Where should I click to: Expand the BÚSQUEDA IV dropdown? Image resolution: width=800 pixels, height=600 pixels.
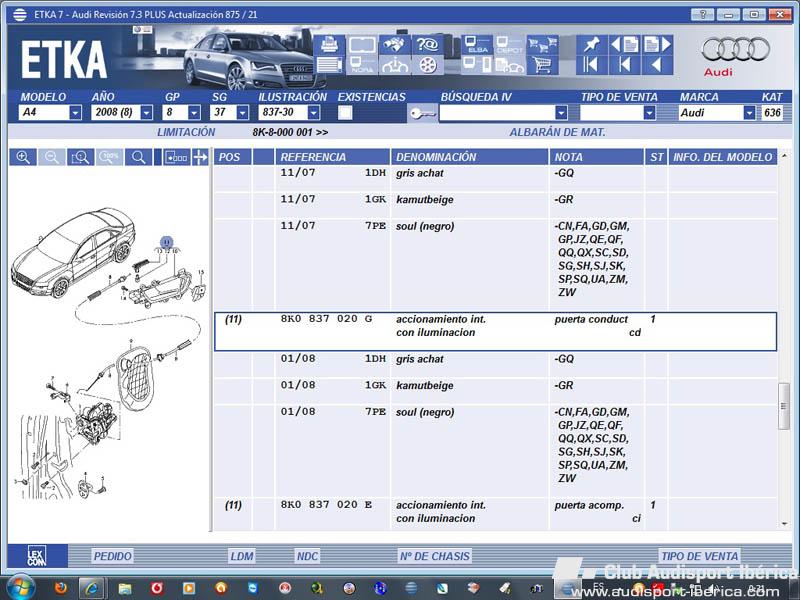(562, 113)
